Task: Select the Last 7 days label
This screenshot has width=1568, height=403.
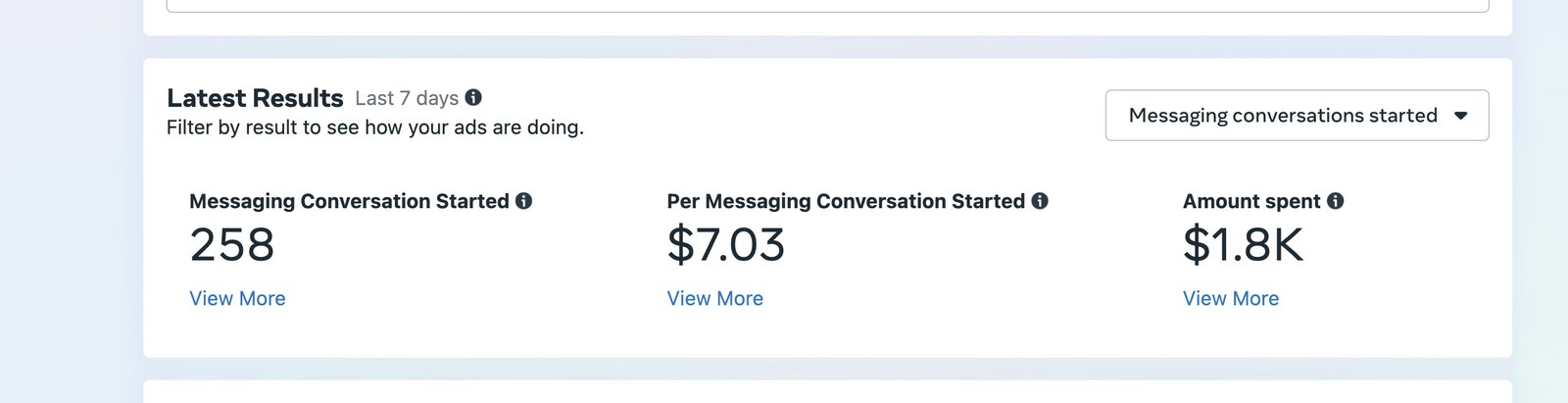Action: click(x=407, y=98)
